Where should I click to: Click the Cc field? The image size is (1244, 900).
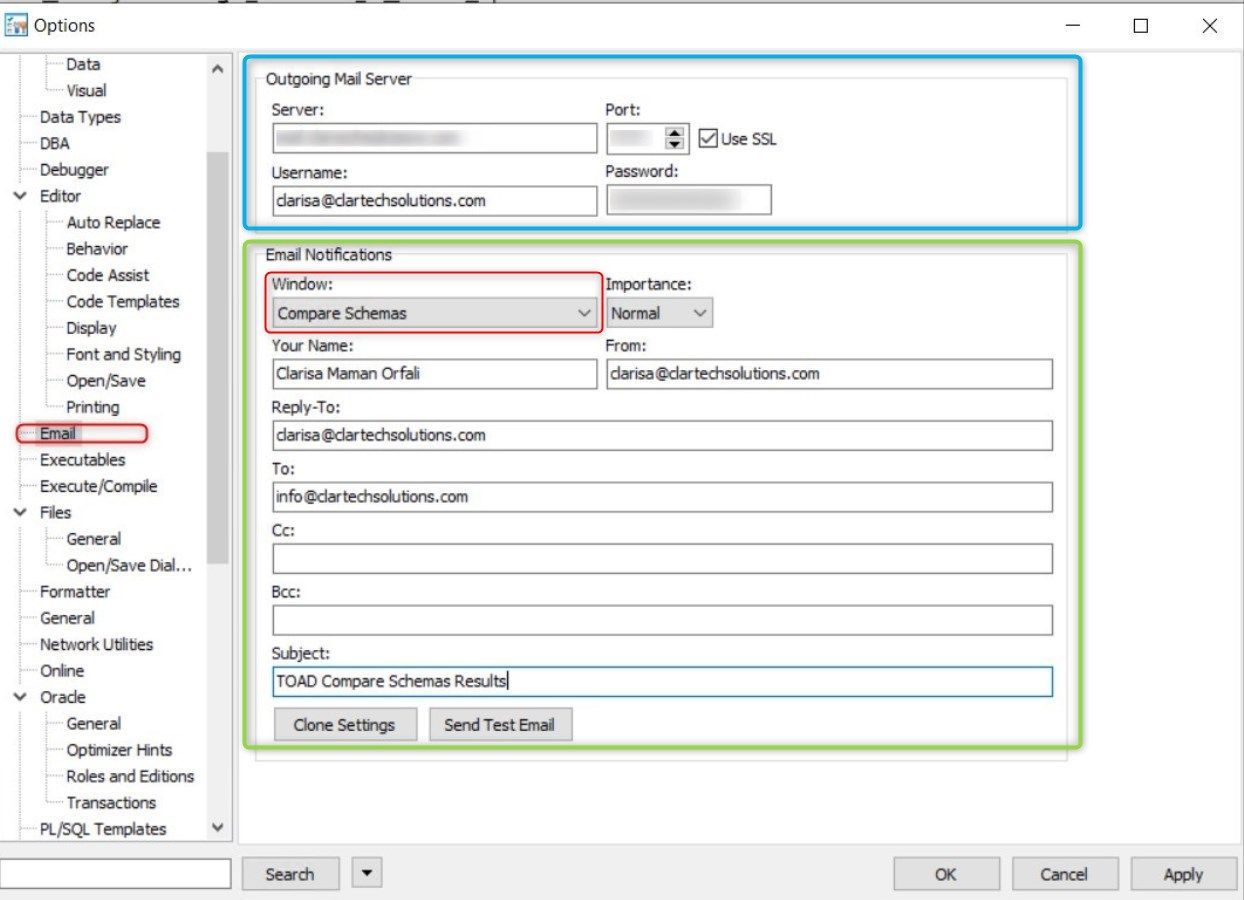(x=662, y=558)
